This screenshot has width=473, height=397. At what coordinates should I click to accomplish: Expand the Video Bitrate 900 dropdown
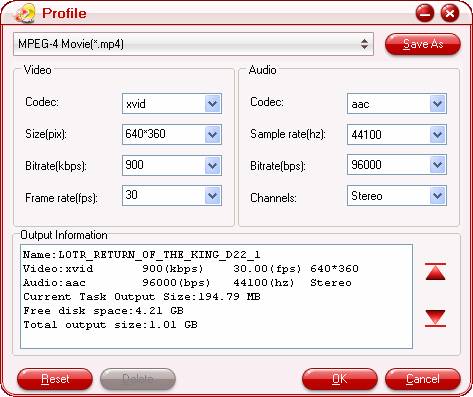(212, 165)
